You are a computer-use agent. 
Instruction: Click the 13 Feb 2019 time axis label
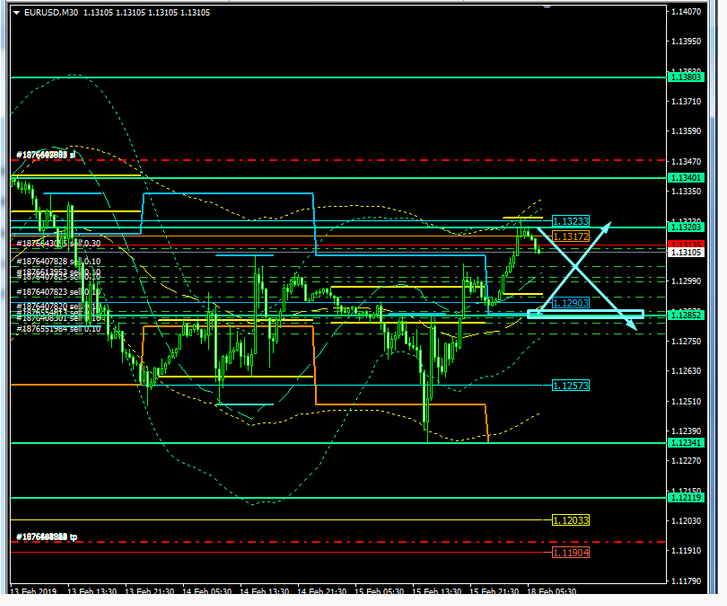point(32,591)
